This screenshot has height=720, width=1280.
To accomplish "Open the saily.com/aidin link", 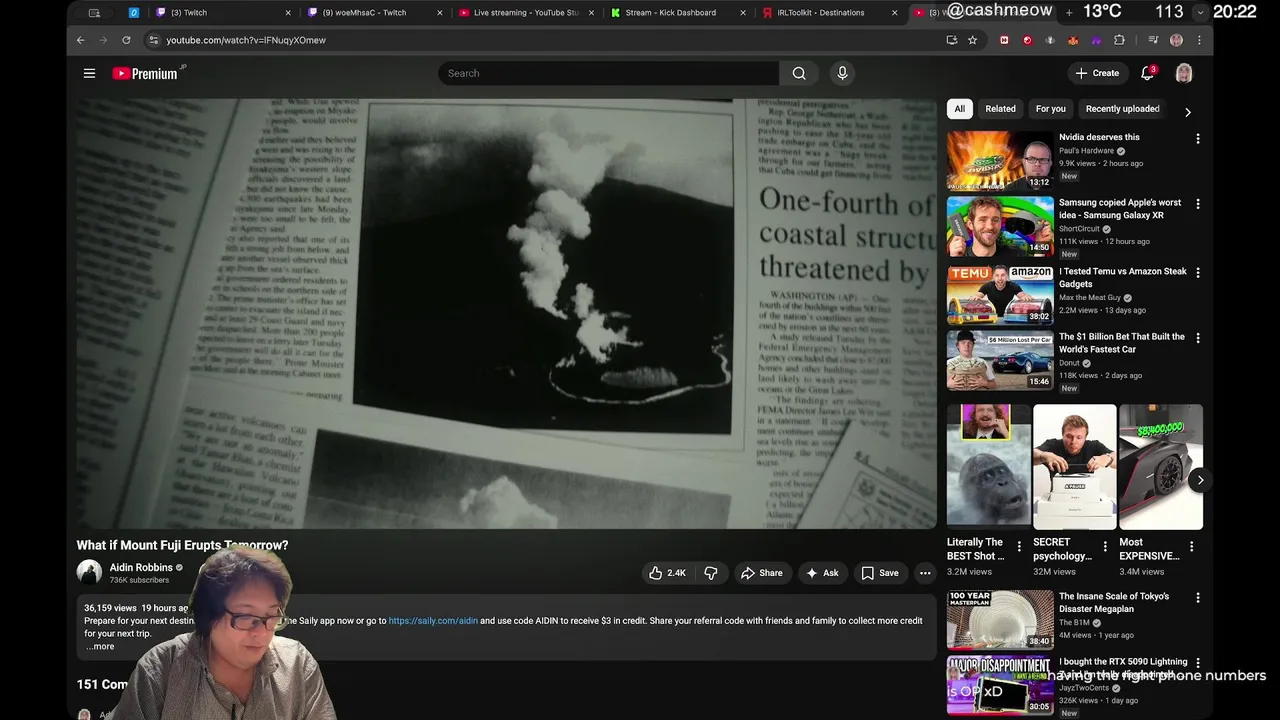I will pyautogui.click(x=433, y=621).
